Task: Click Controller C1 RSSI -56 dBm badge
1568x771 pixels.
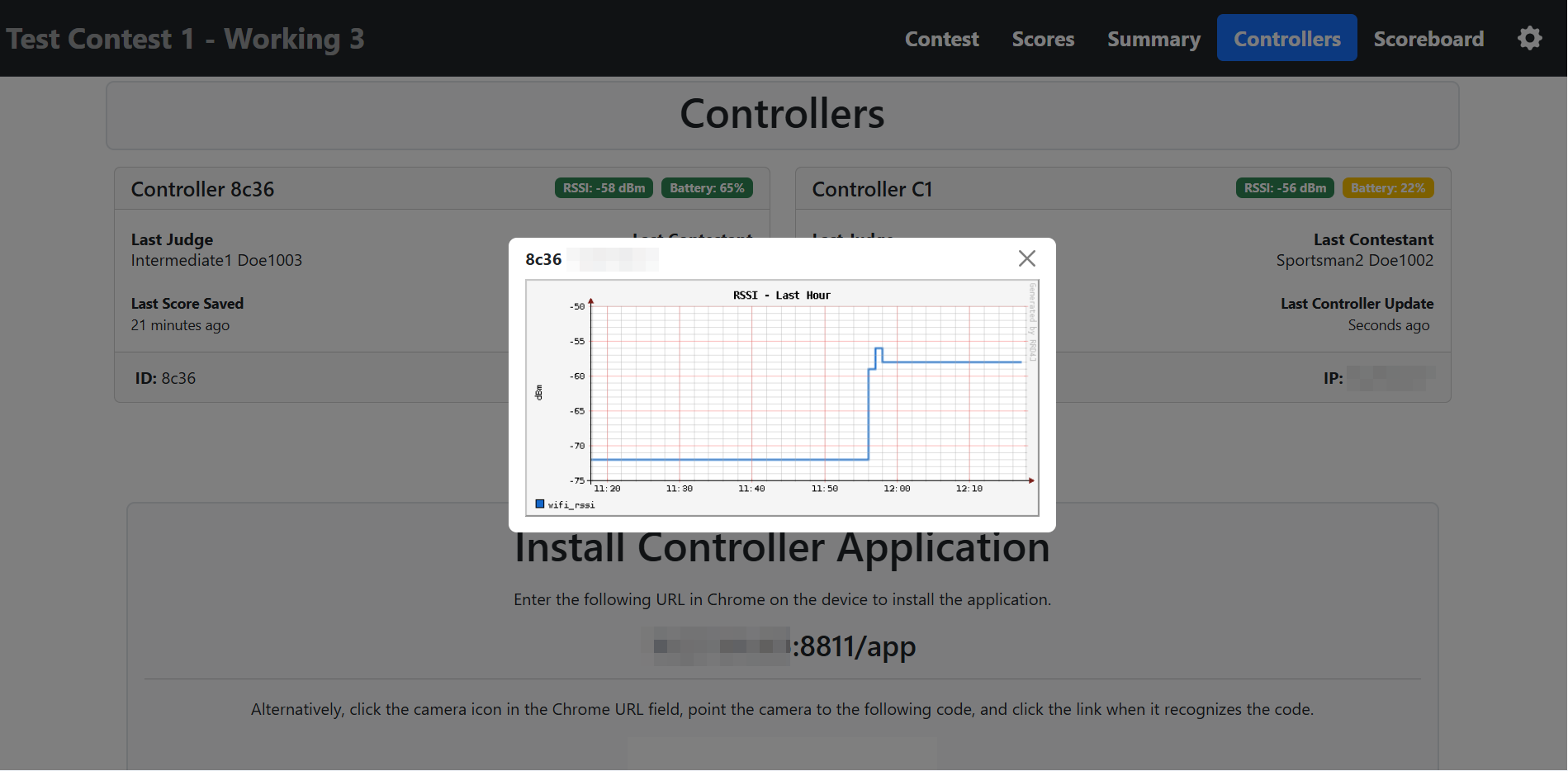Action: (1285, 188)
